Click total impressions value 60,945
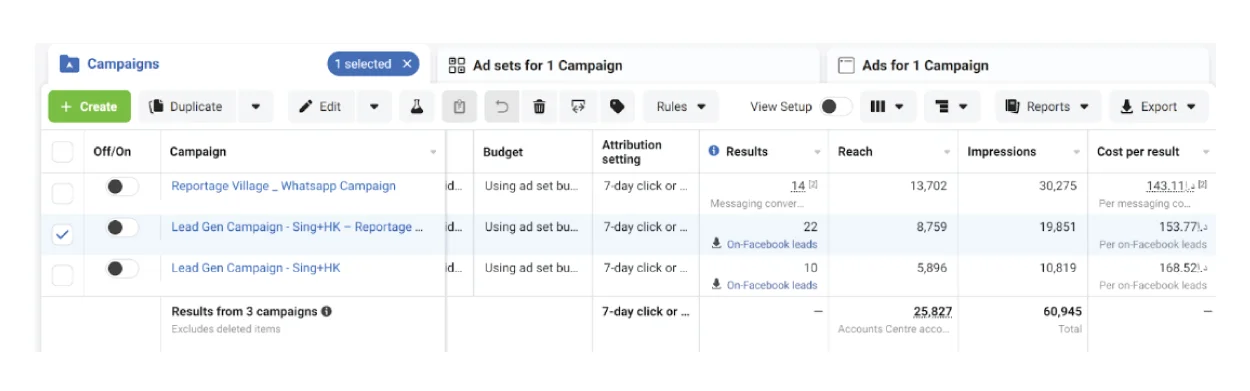 pyautogui.click(x=1062, y=312)
